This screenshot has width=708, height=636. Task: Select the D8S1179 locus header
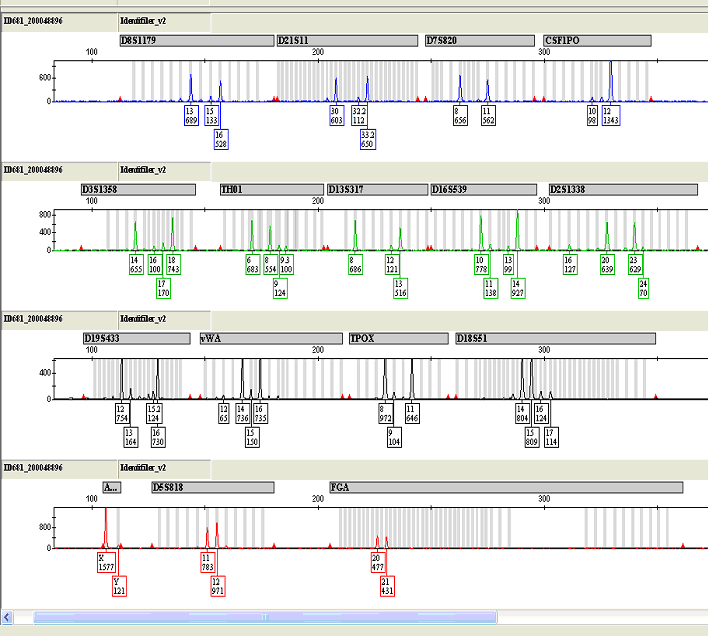point(195,41)
